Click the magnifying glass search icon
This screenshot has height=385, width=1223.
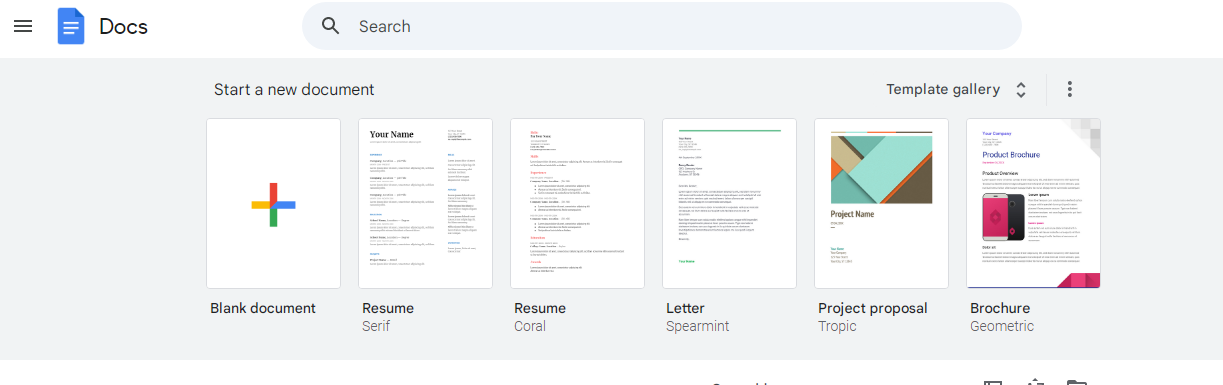pyautogui.click(x=331, y=26)
